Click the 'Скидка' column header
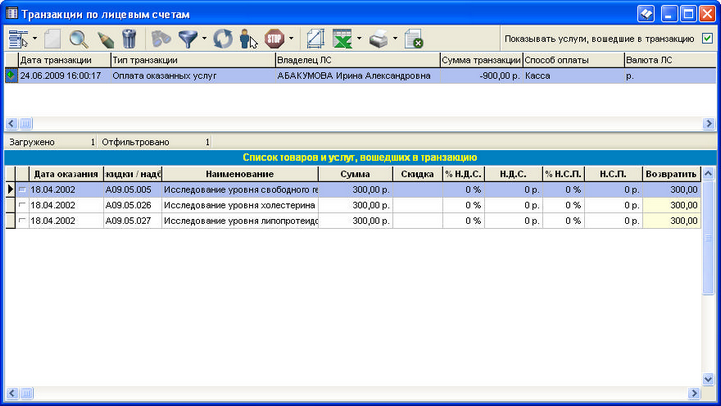 tap(418, 174)
